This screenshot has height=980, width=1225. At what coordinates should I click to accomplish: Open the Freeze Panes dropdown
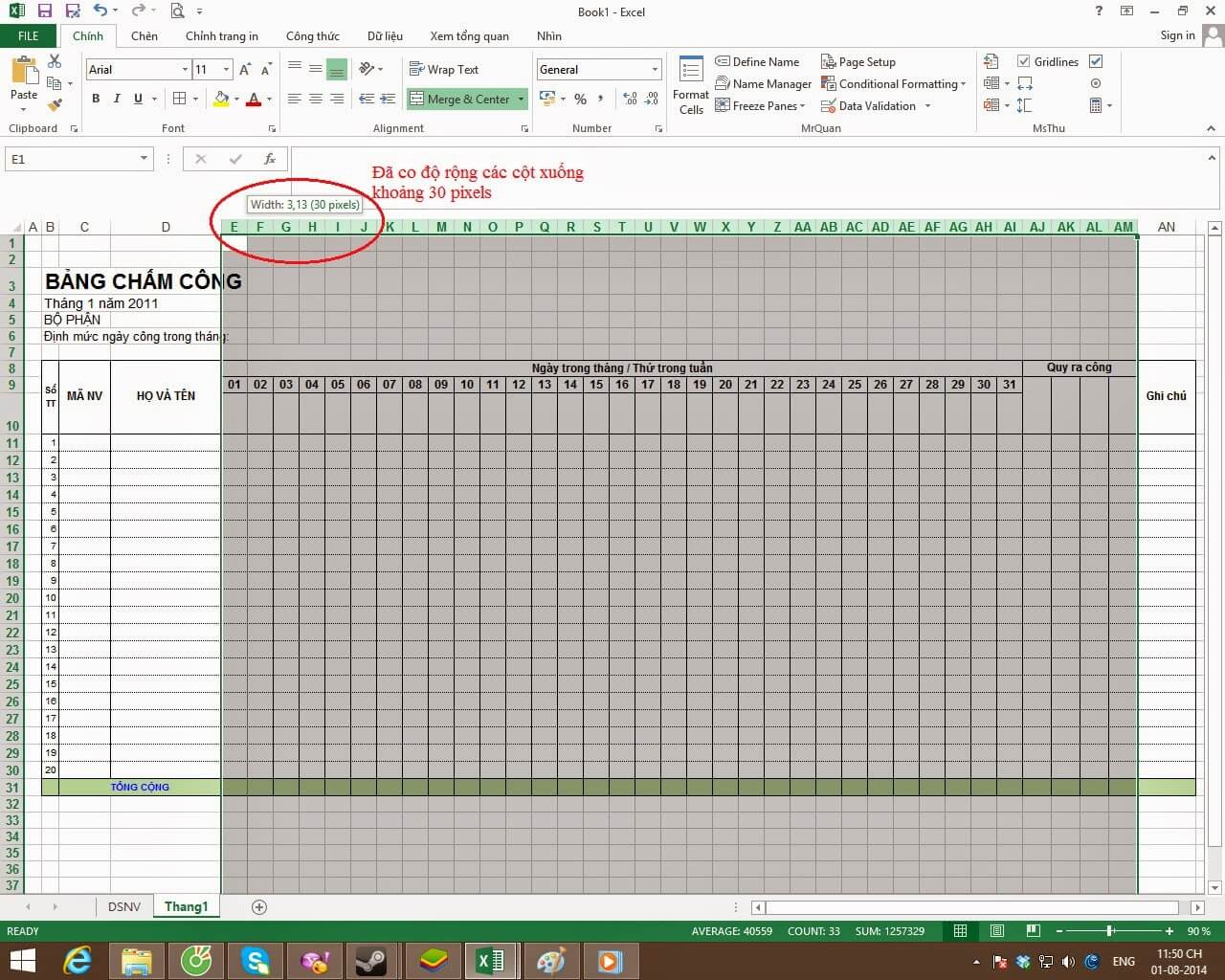pyautogui.click(x=761, y=105)
